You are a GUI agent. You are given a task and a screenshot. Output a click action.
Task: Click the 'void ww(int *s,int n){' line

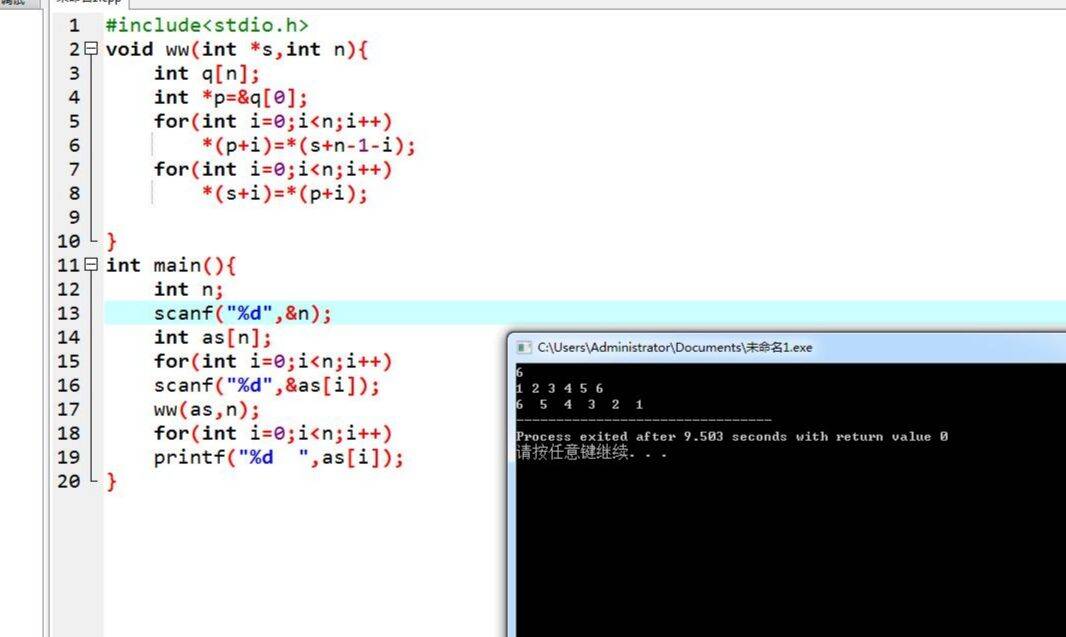click(x=237, y=49)
